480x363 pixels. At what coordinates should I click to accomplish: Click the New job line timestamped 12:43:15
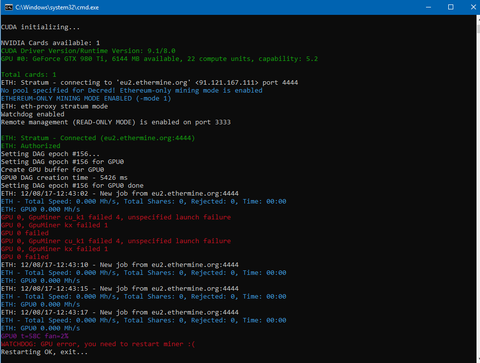(x=120, y=289)
